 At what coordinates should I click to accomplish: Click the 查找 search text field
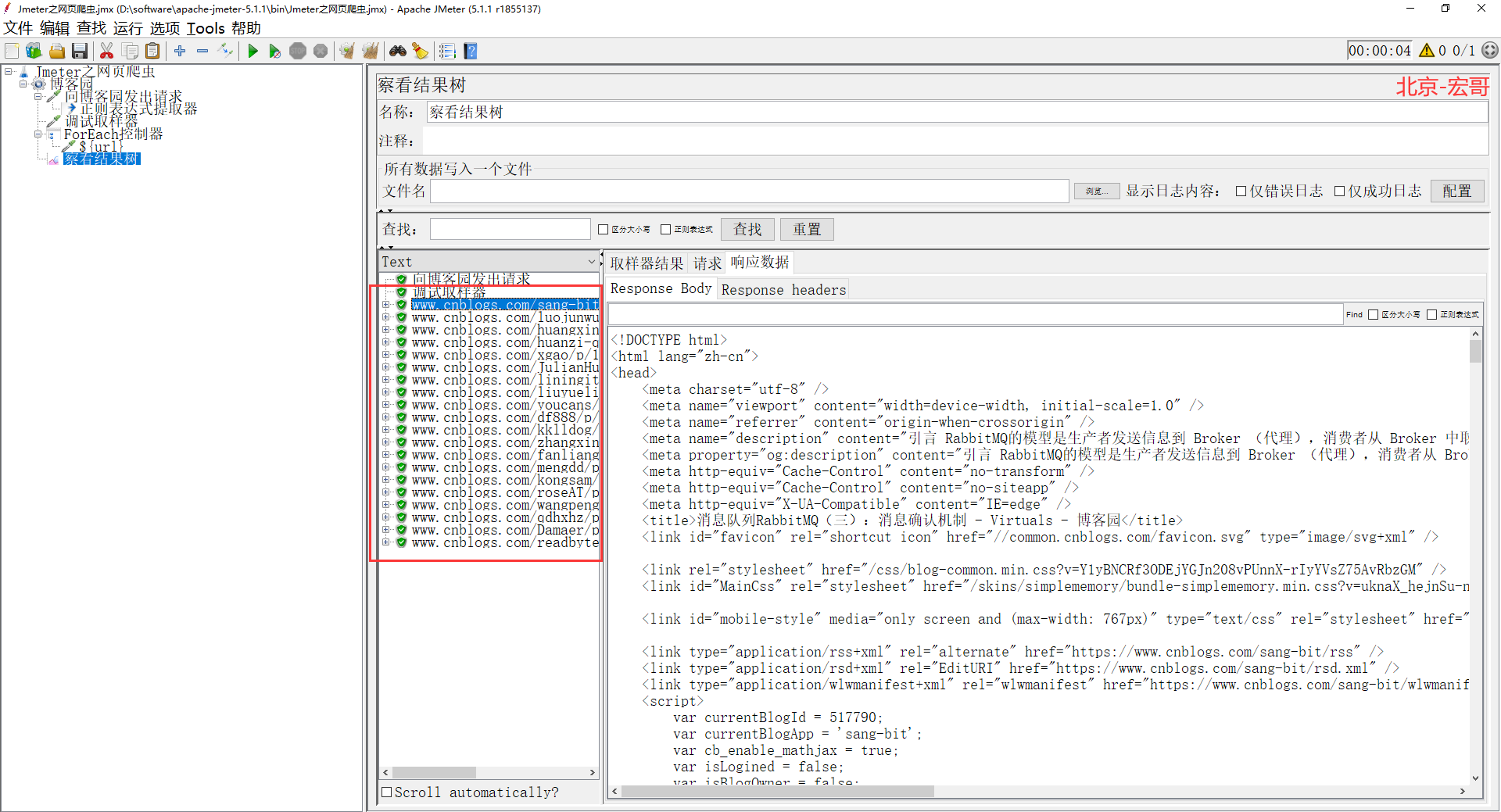click(x=510, y=229)
